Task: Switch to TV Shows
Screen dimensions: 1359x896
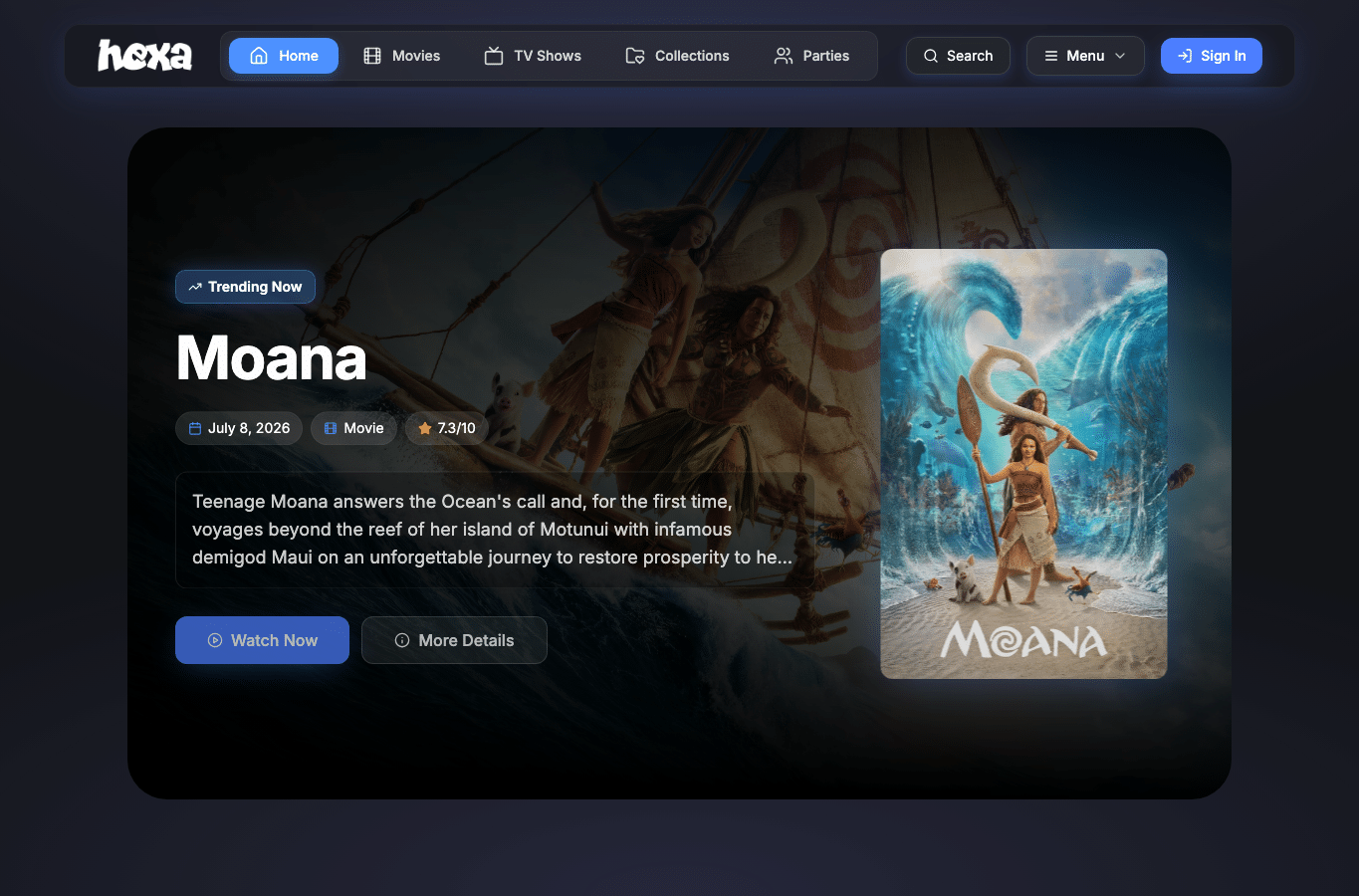Action: 533,56
